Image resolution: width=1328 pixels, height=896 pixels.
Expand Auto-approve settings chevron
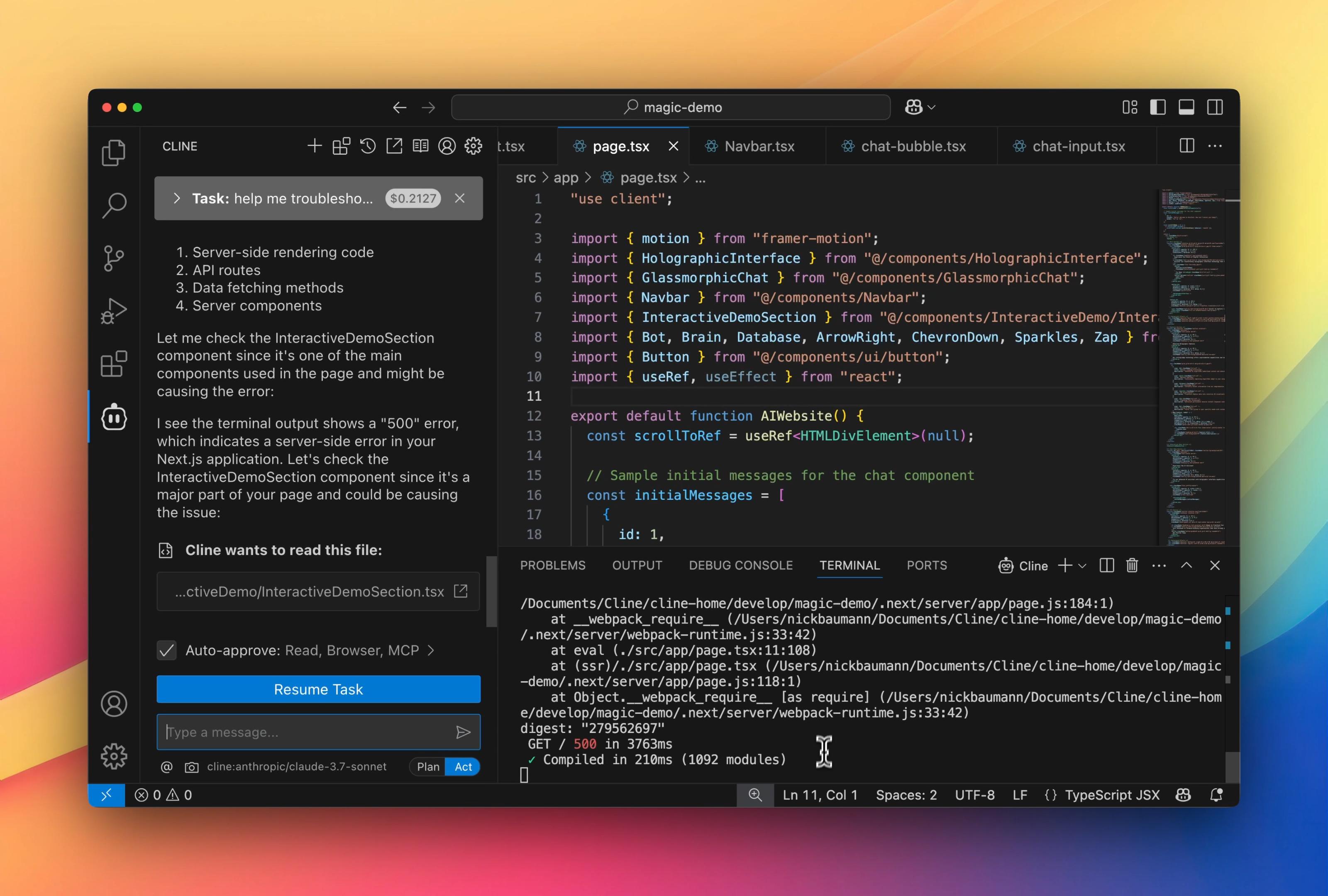[432, 650]
